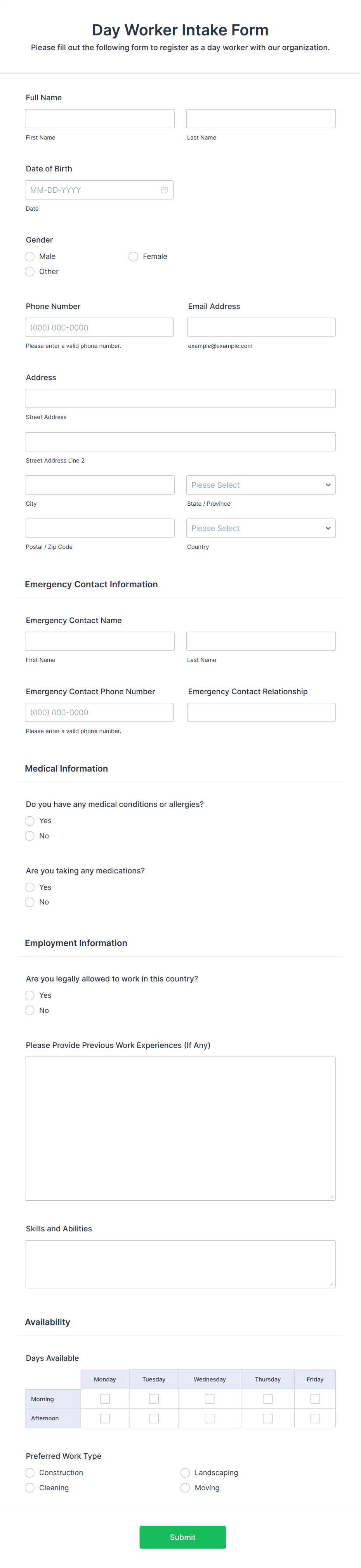Select Male gender radio button
Screen dimensions: 361x1568
(x=30, y=256)
